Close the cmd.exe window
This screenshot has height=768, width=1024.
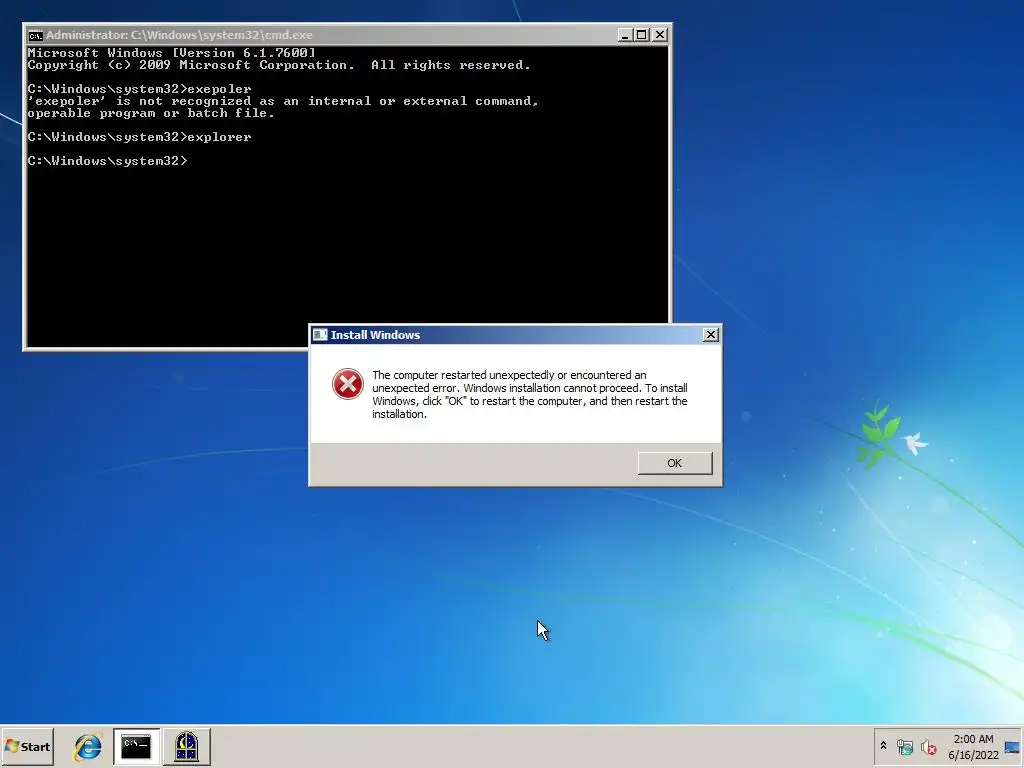tap(660, 35)
